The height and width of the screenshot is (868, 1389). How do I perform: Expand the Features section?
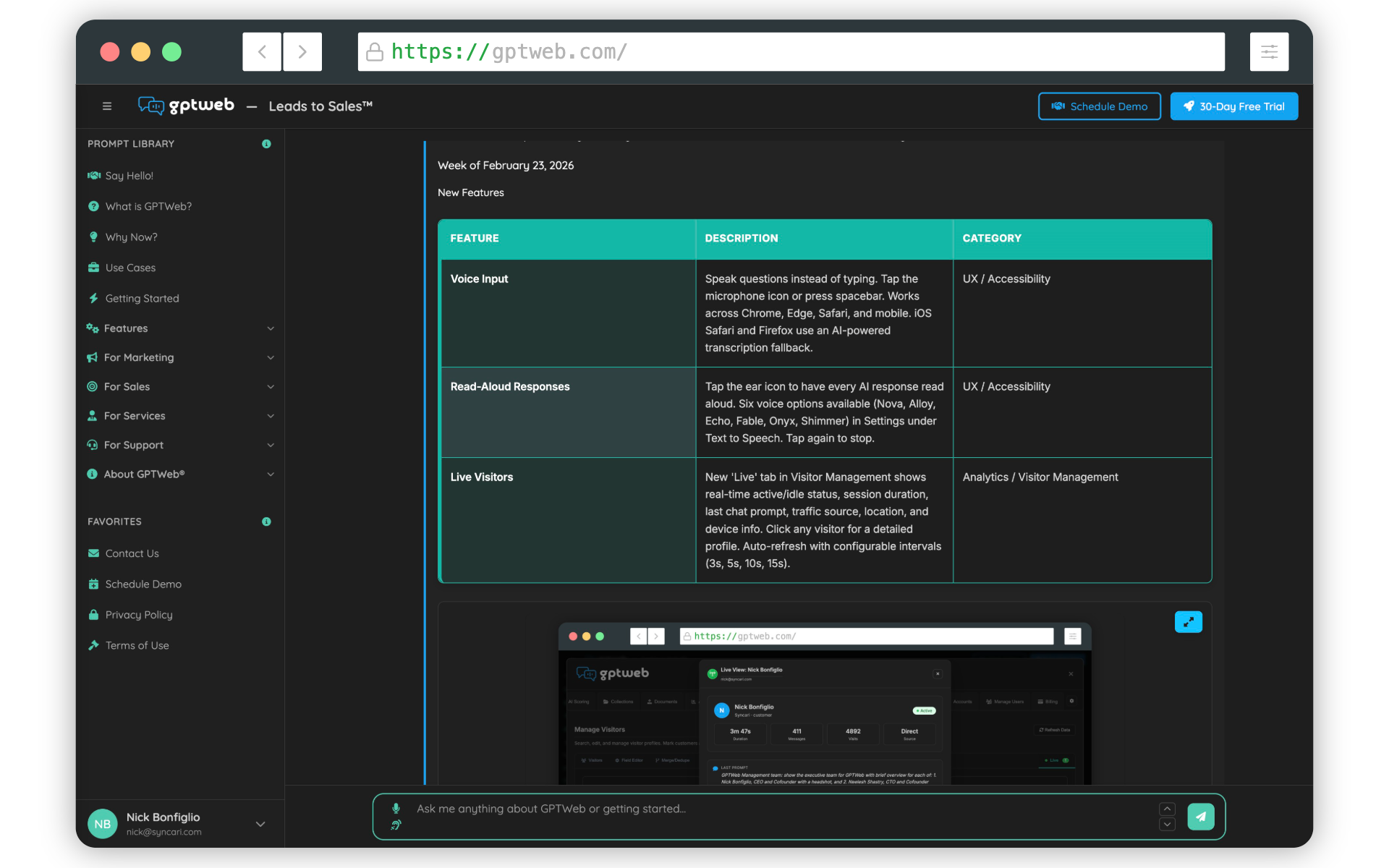coord(181,328)
